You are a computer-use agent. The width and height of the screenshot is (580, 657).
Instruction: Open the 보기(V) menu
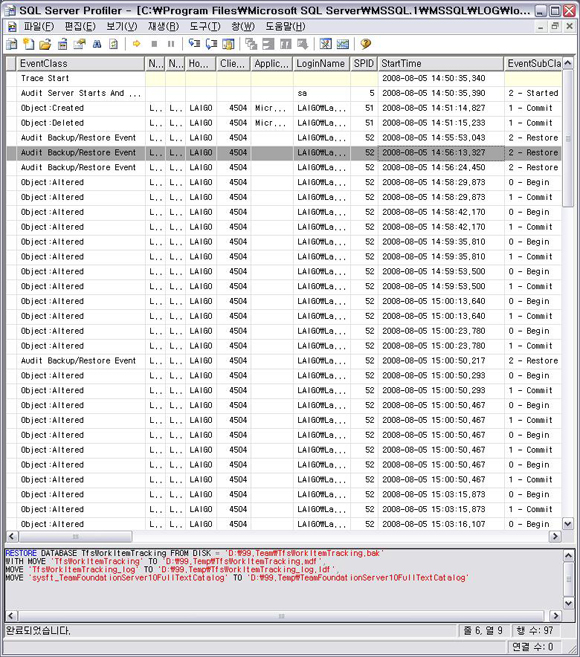(x=122, y=27)
